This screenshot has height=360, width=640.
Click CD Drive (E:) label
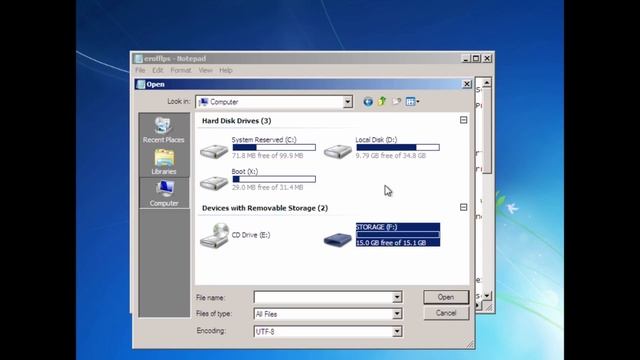[251, 235]
